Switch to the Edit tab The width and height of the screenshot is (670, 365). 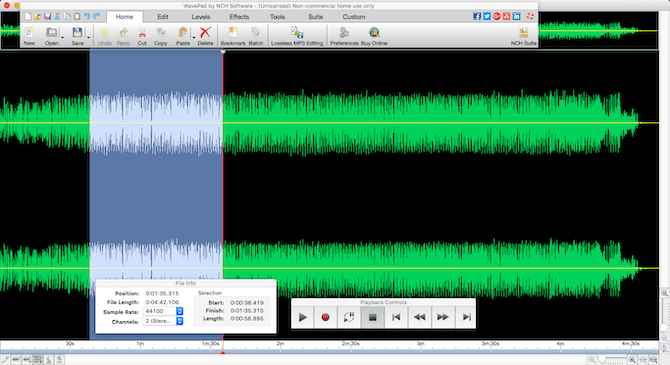tap(163, 17)
